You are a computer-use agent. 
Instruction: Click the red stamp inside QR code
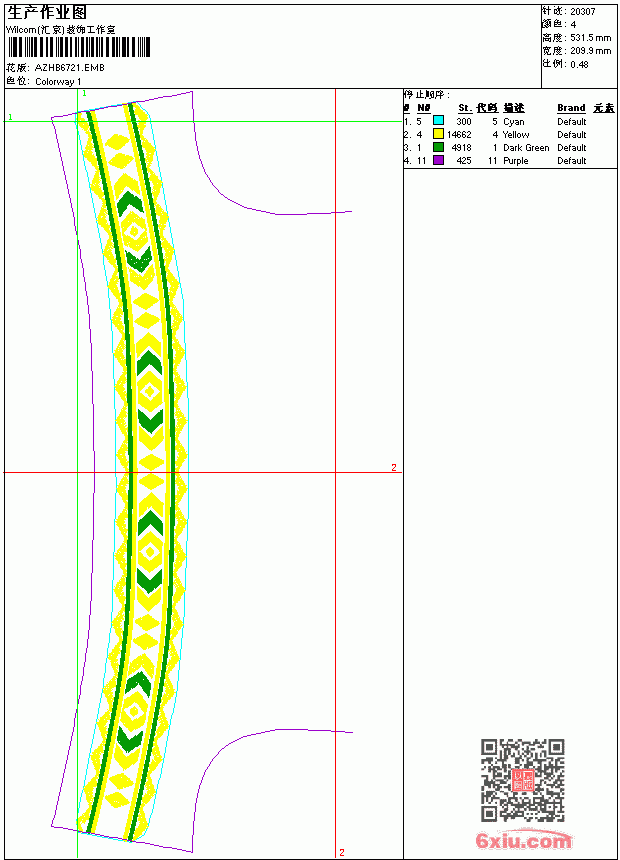[x=523, y=780]
